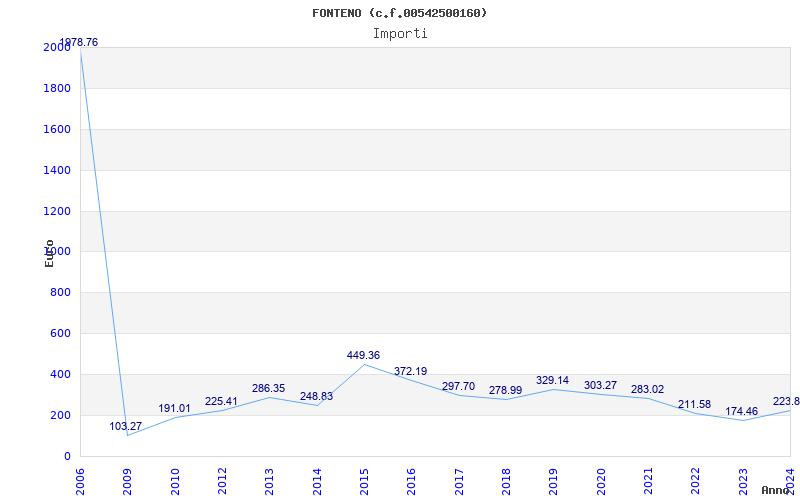Screen dimensions: 800x500
Task: Click the y-axis value 0
Action: (x=67, y=456)
